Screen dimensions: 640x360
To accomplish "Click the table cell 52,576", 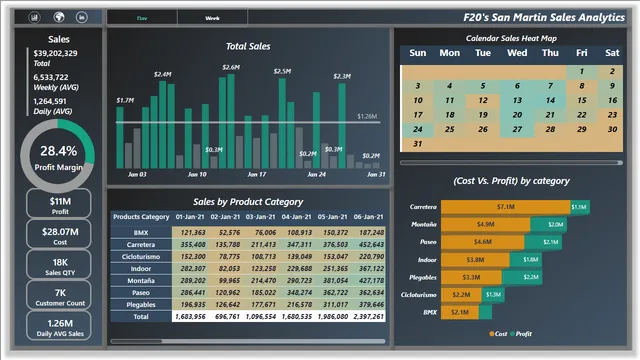I will point(229,233).
